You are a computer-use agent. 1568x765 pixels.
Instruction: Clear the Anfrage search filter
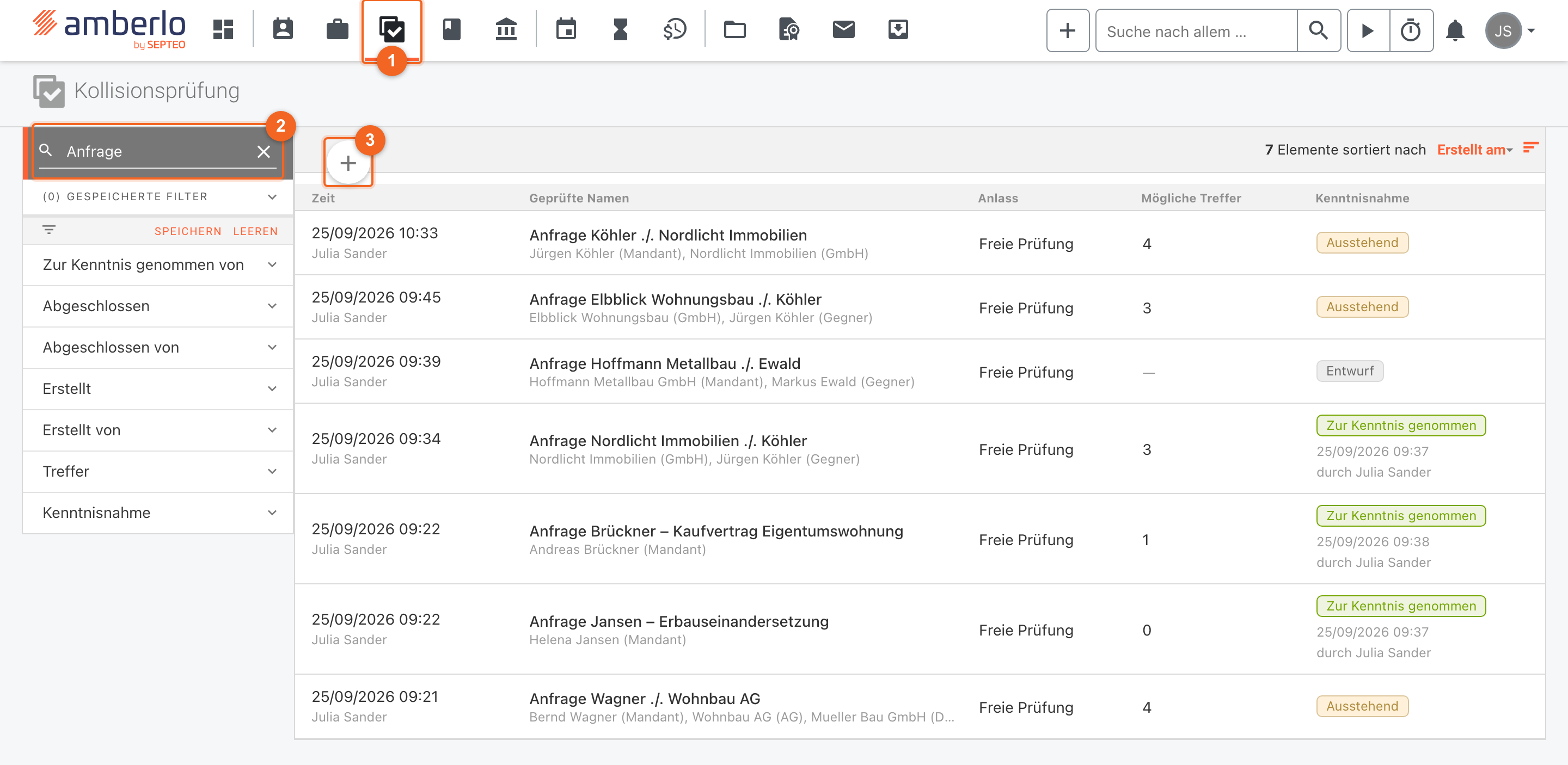264,151
